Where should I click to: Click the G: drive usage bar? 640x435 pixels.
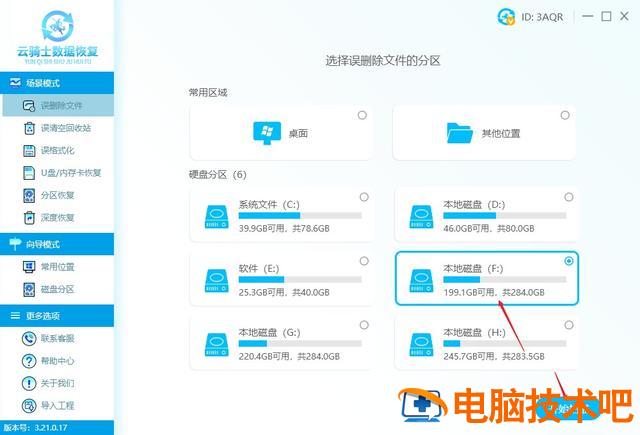[x=300, y=344]
